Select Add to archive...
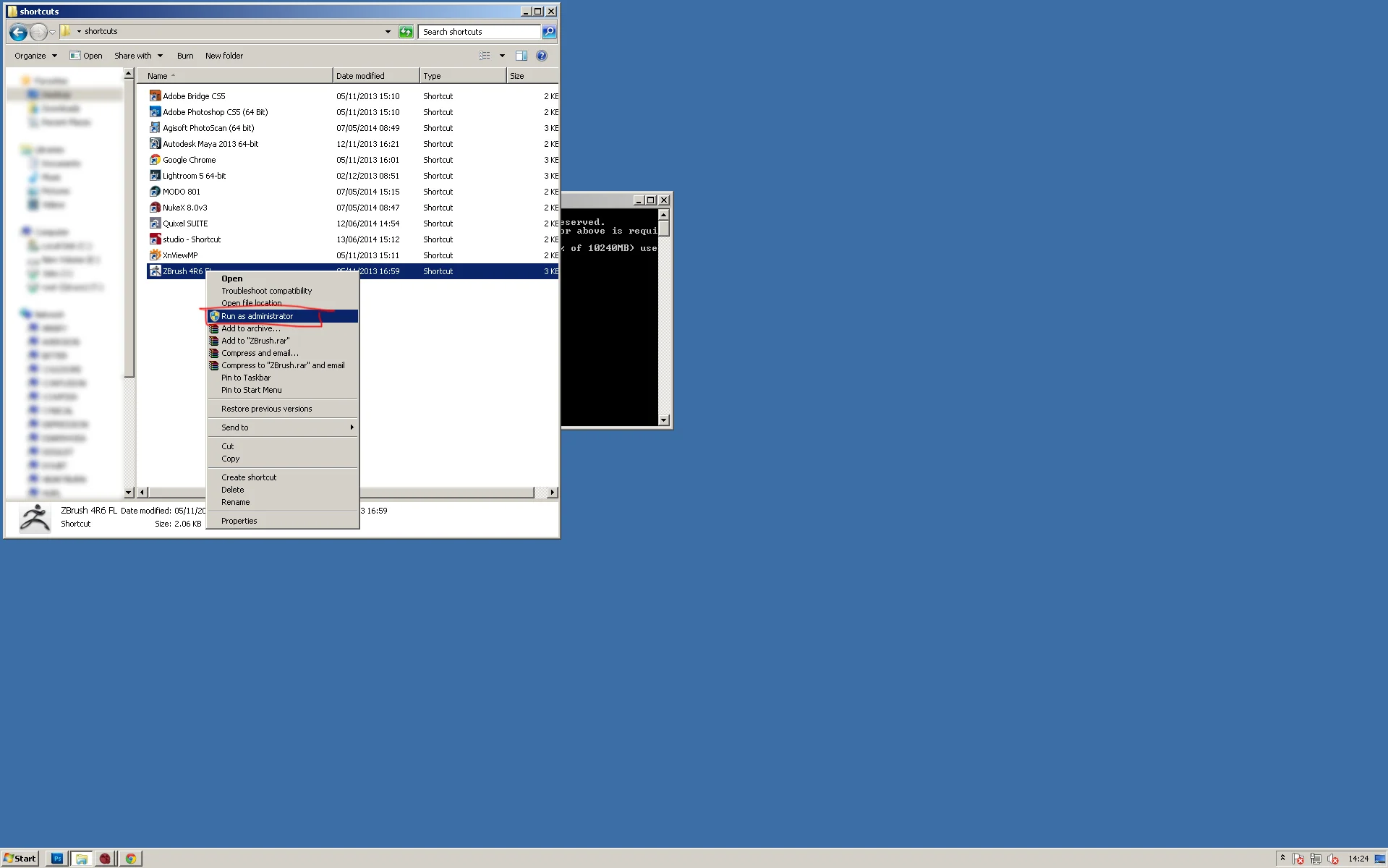Screen dimensions: 1388x868 (x=282, y=328)
